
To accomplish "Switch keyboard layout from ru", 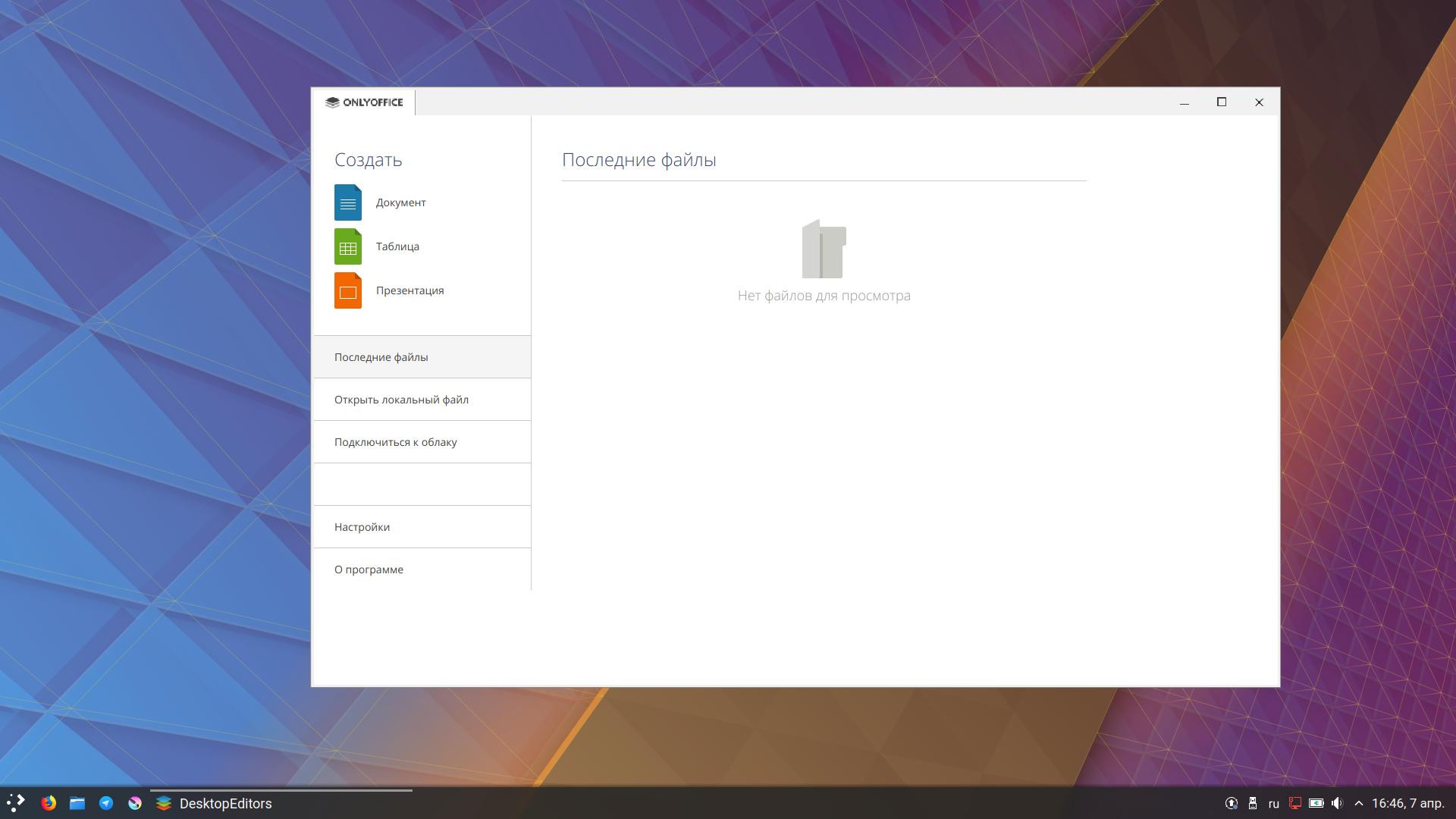I will coord(1274,803).
